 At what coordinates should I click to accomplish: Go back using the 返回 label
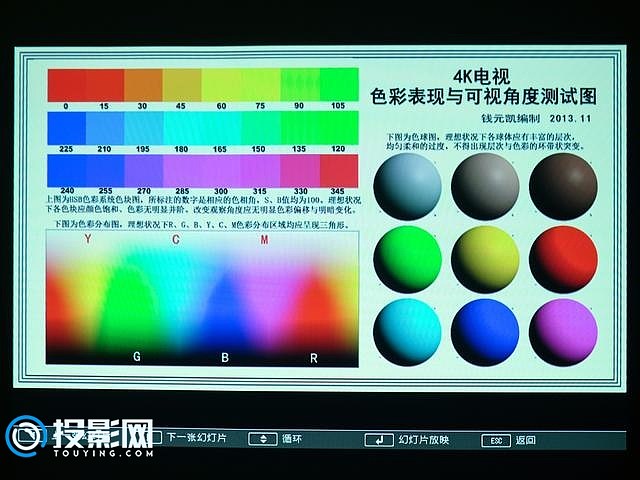tap(525, 440)
